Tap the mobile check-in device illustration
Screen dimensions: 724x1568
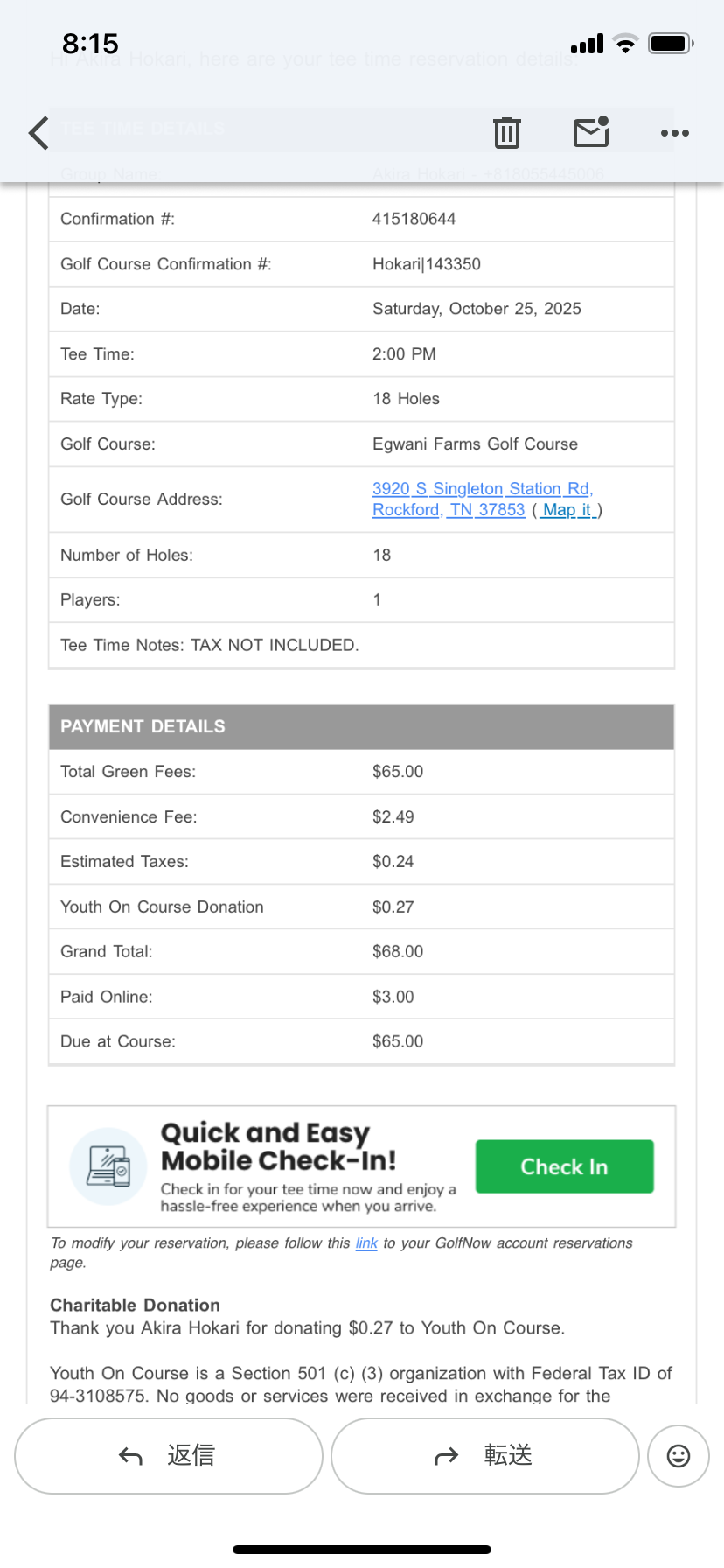click(108, 1166)
